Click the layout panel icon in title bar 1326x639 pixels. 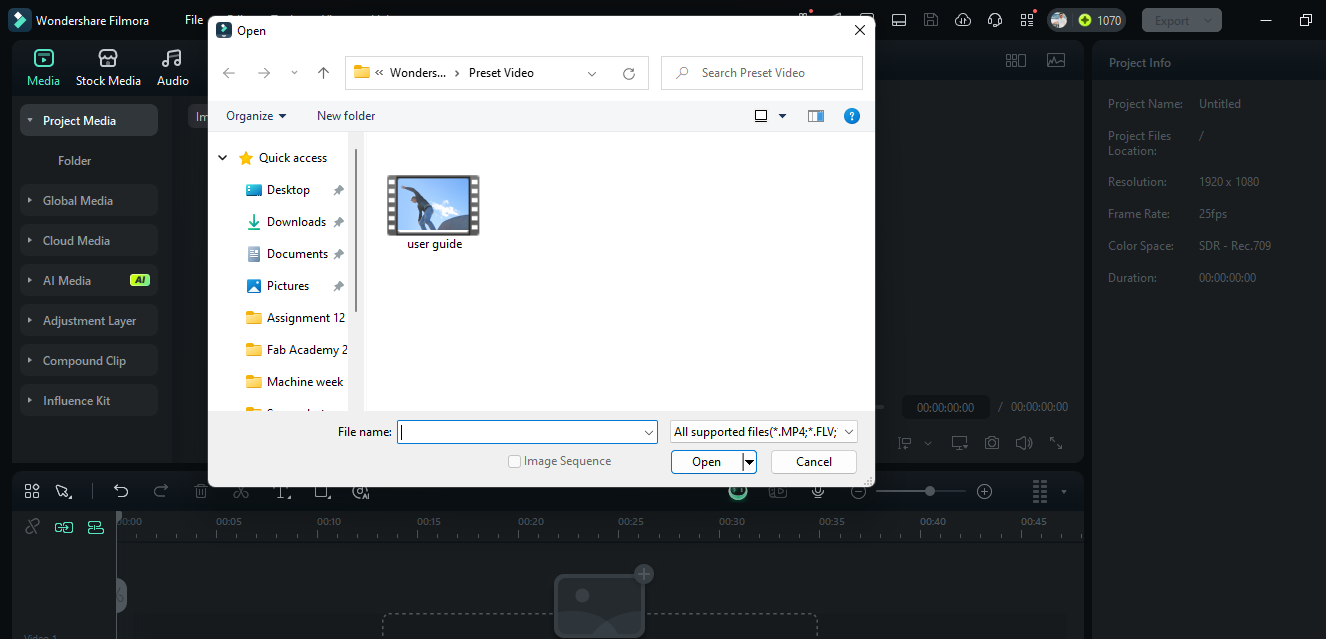pos(898,20)
